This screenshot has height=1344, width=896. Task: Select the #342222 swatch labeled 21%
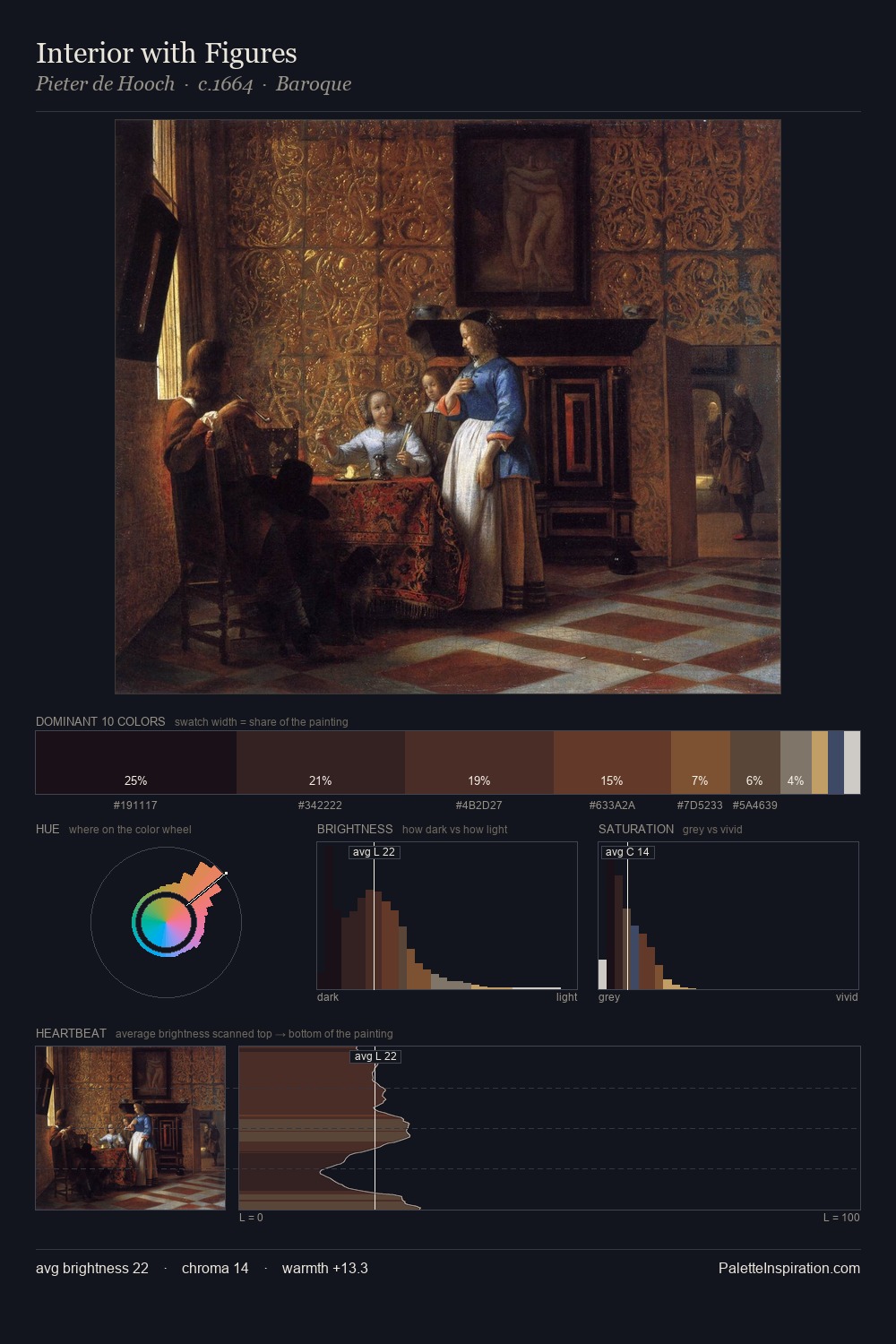(321, 762)
